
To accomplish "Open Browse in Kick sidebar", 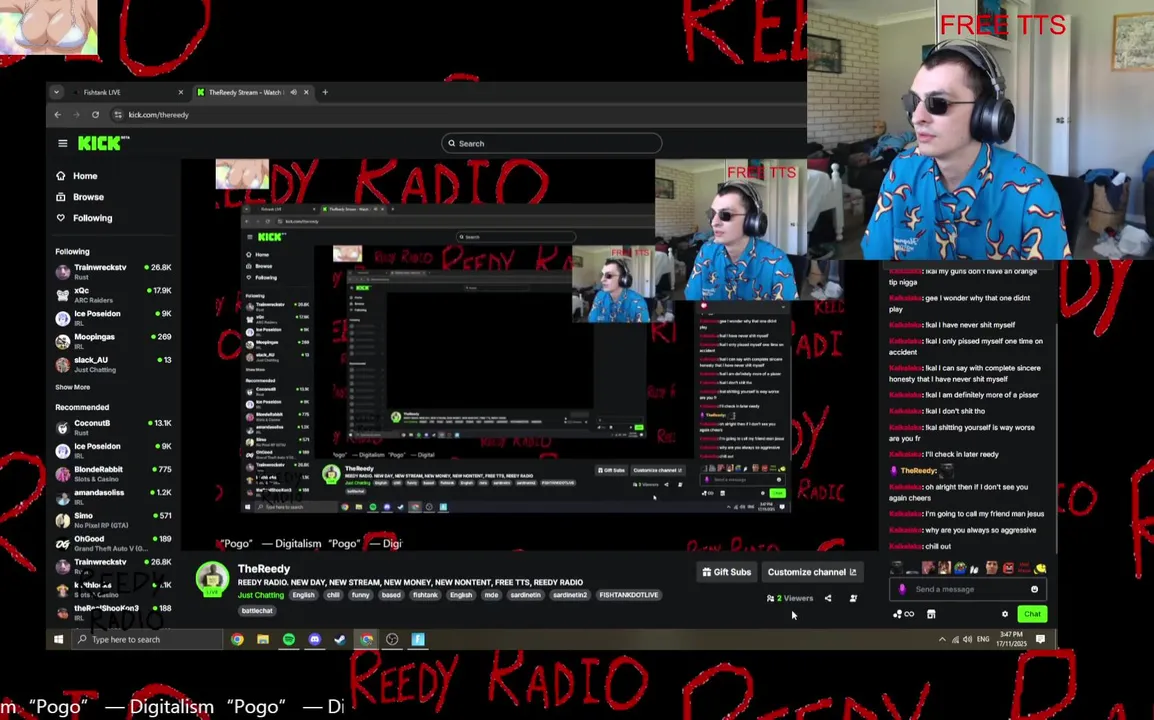I will coord(79,197).
